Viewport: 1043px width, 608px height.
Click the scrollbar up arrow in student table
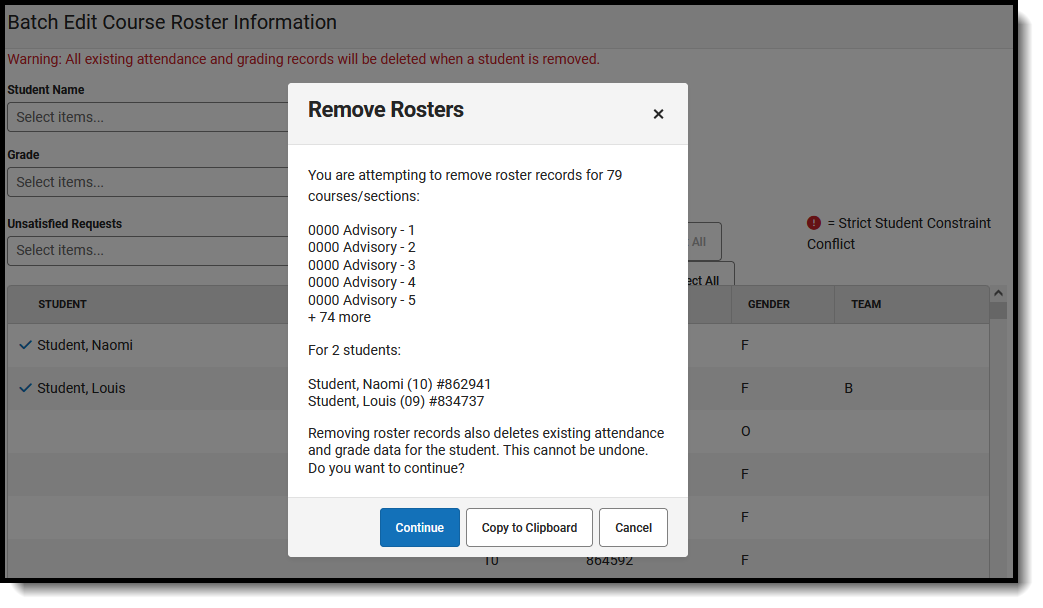[998, 293]
